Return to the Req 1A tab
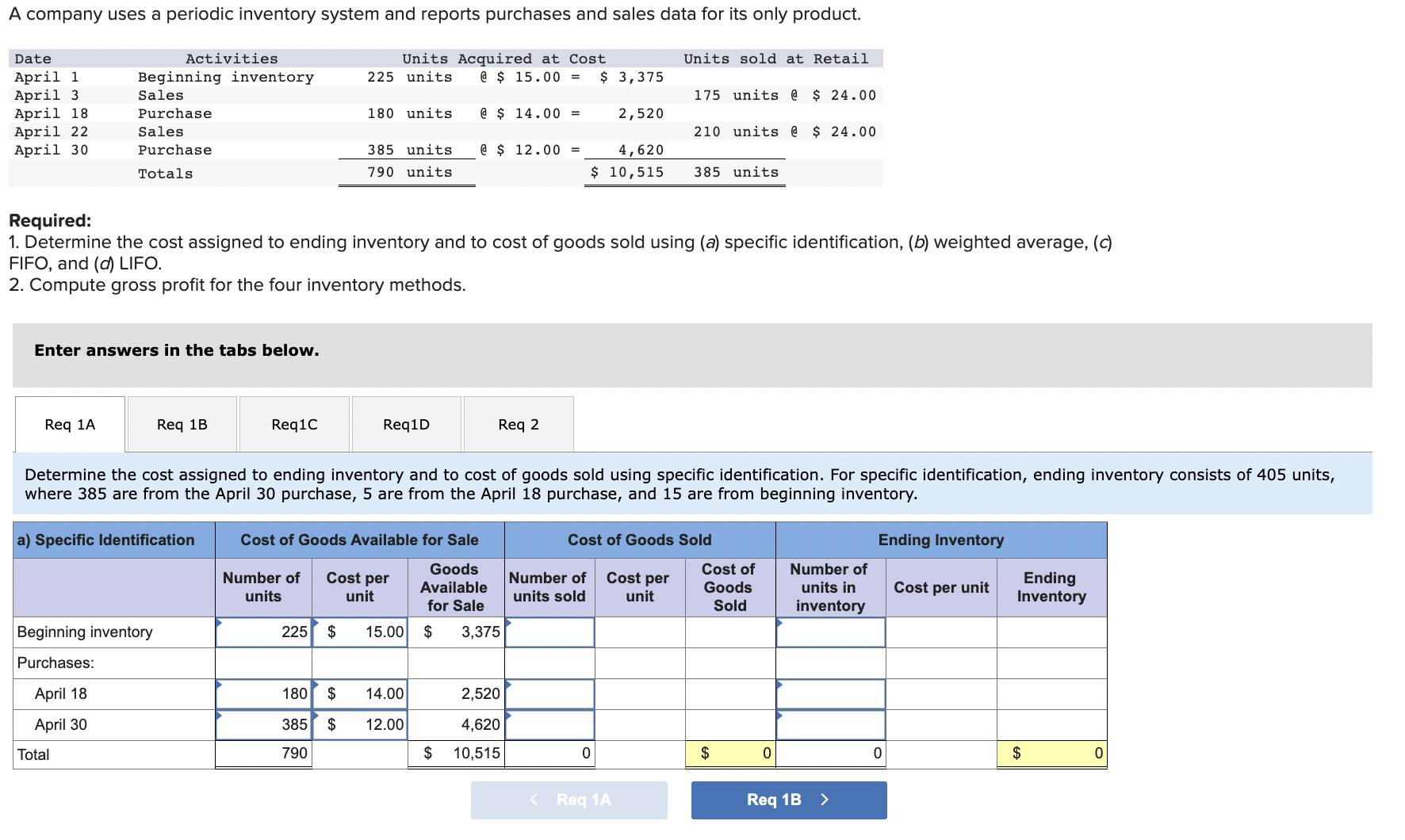Image resolution: width=1405 pixels, height=840 pixels. click(x=69, y=425)
